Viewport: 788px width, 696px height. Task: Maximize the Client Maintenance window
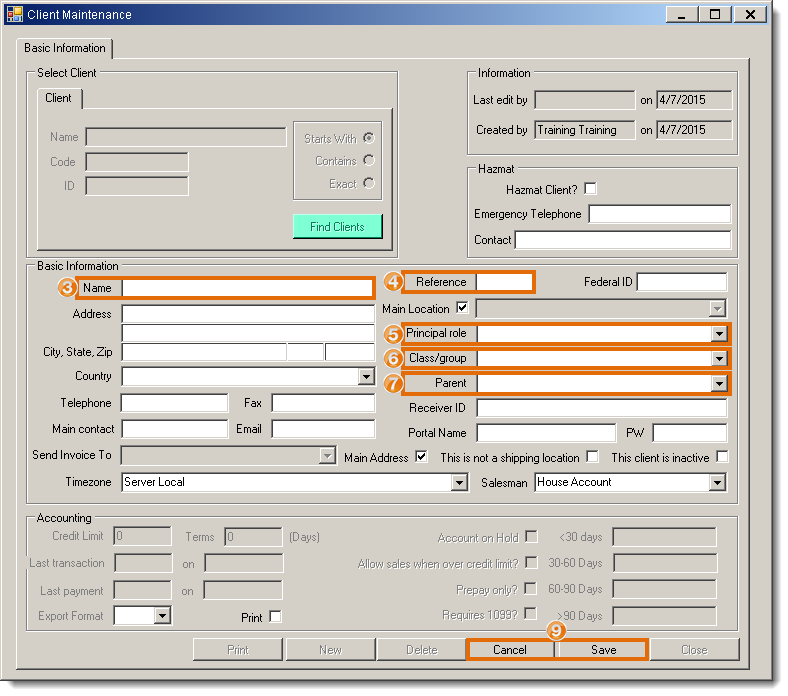pyautogui.click(x=715, y=14)
